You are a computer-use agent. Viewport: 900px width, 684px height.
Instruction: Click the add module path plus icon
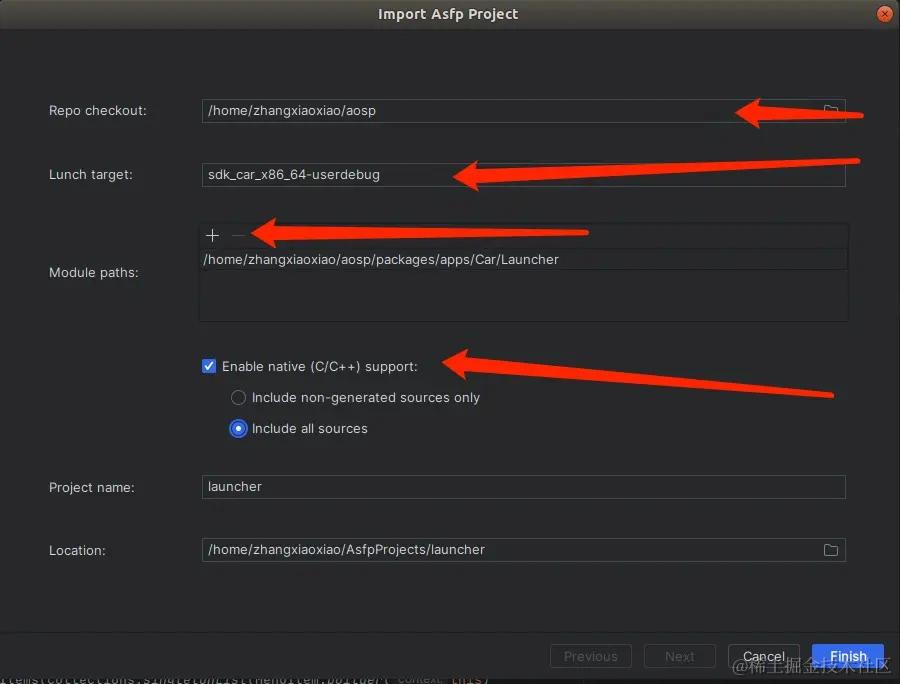[x=212, y=235]
